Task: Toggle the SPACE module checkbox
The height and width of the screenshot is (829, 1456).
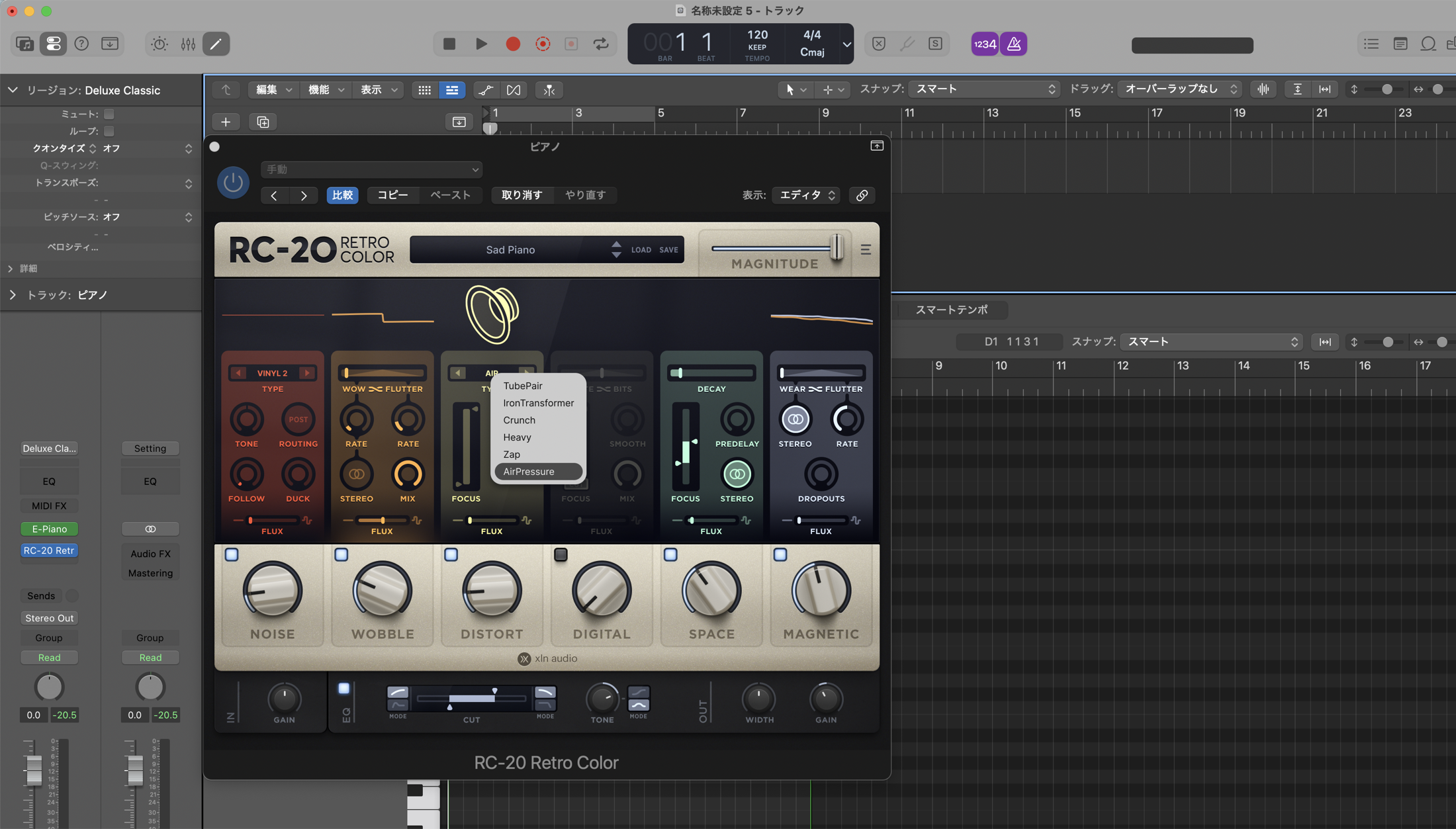Action: pos(670,554)
